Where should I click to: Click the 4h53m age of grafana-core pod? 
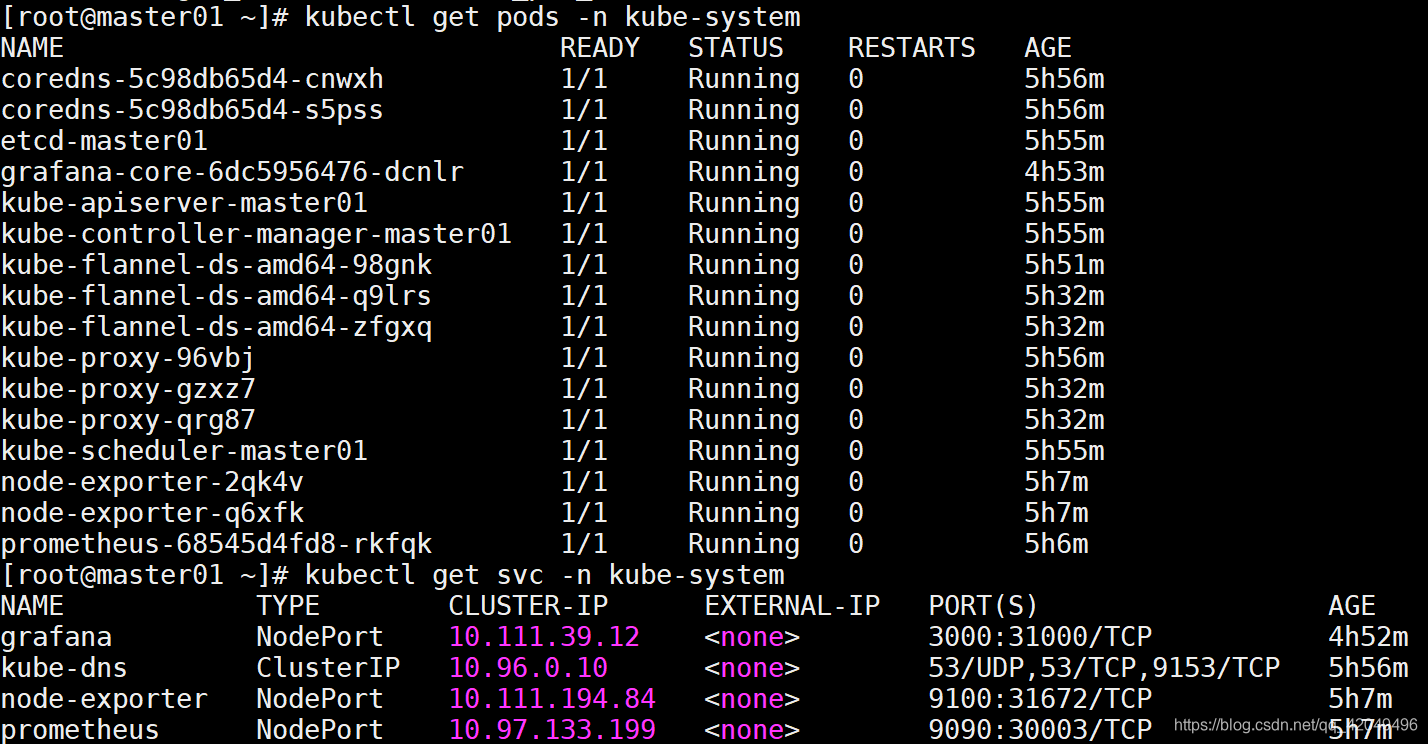click(1064, 172)
